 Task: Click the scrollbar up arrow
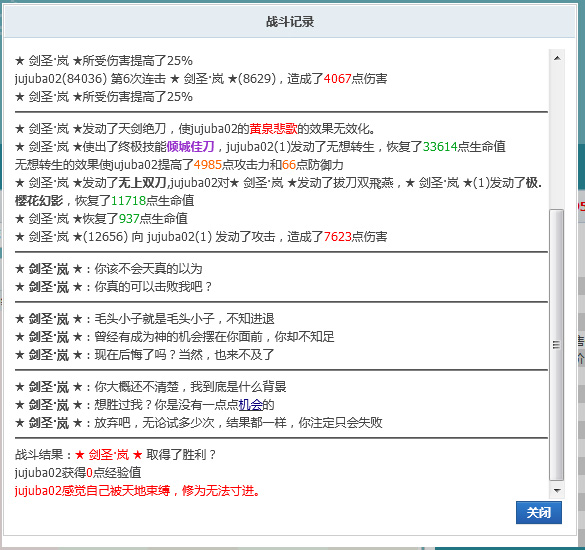[557, 58]
